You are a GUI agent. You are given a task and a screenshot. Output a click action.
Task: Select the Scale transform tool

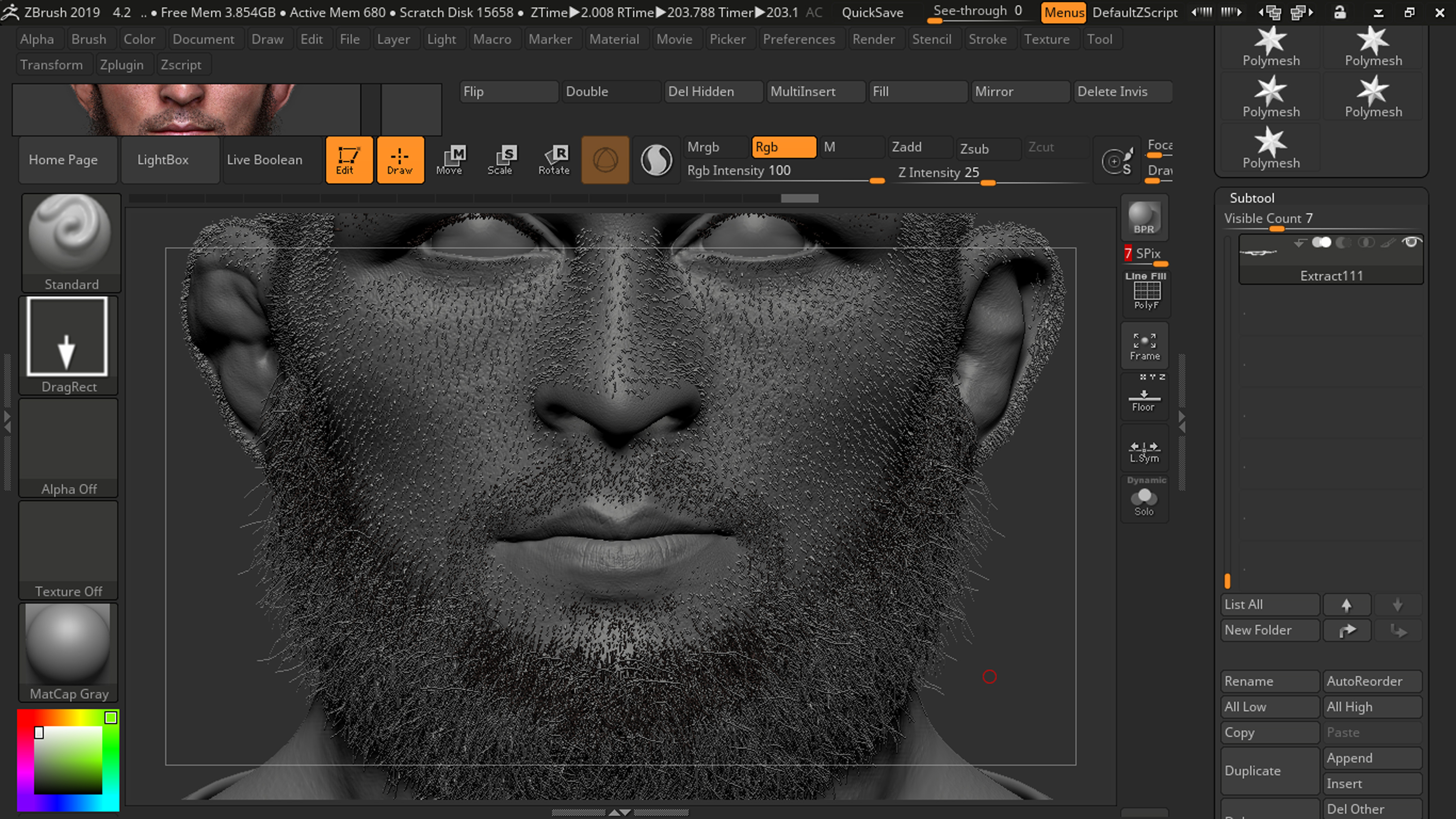[x=500, y=160]
